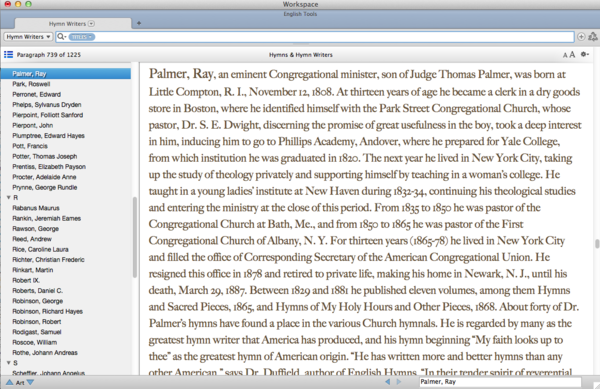
Task: Click the main text pane scrollbar thumb
Action: (597, 243)
